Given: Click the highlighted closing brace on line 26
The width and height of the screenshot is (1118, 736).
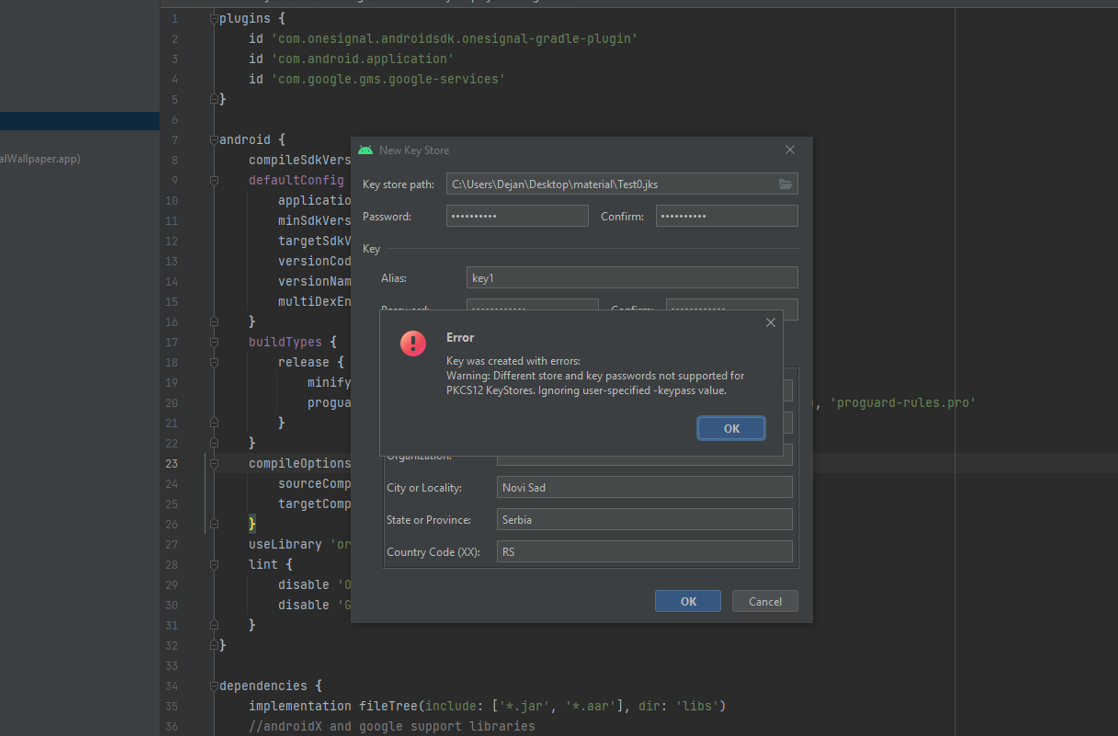Looking at the screenshot, I should point(252,524).
